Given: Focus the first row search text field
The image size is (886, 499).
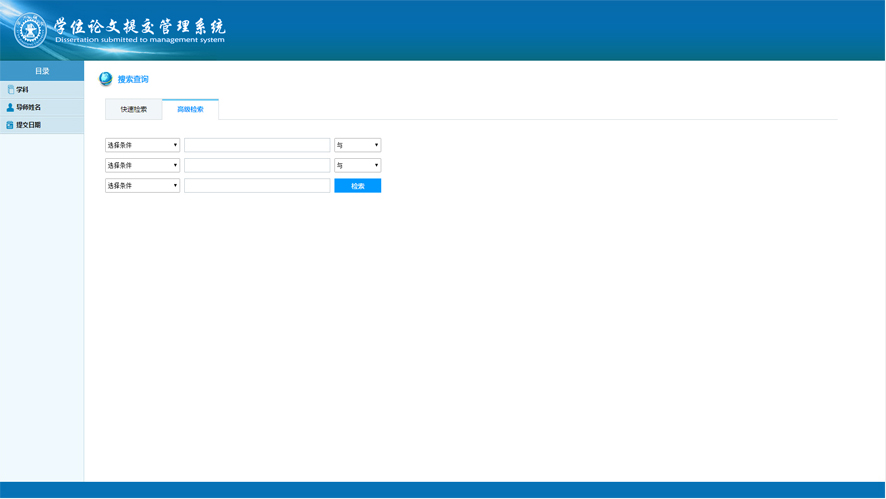Looking at the screenshot, I should (x=257, y=145).
